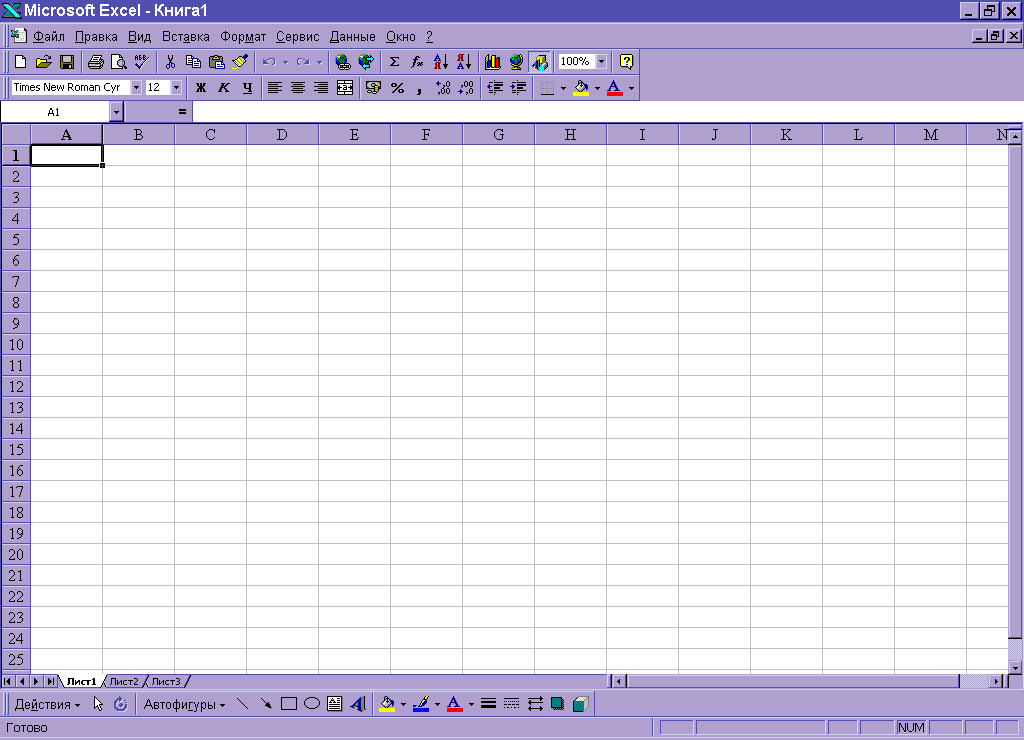
Task: Click Decrease Decimal icon
Action: coord(466,88)
